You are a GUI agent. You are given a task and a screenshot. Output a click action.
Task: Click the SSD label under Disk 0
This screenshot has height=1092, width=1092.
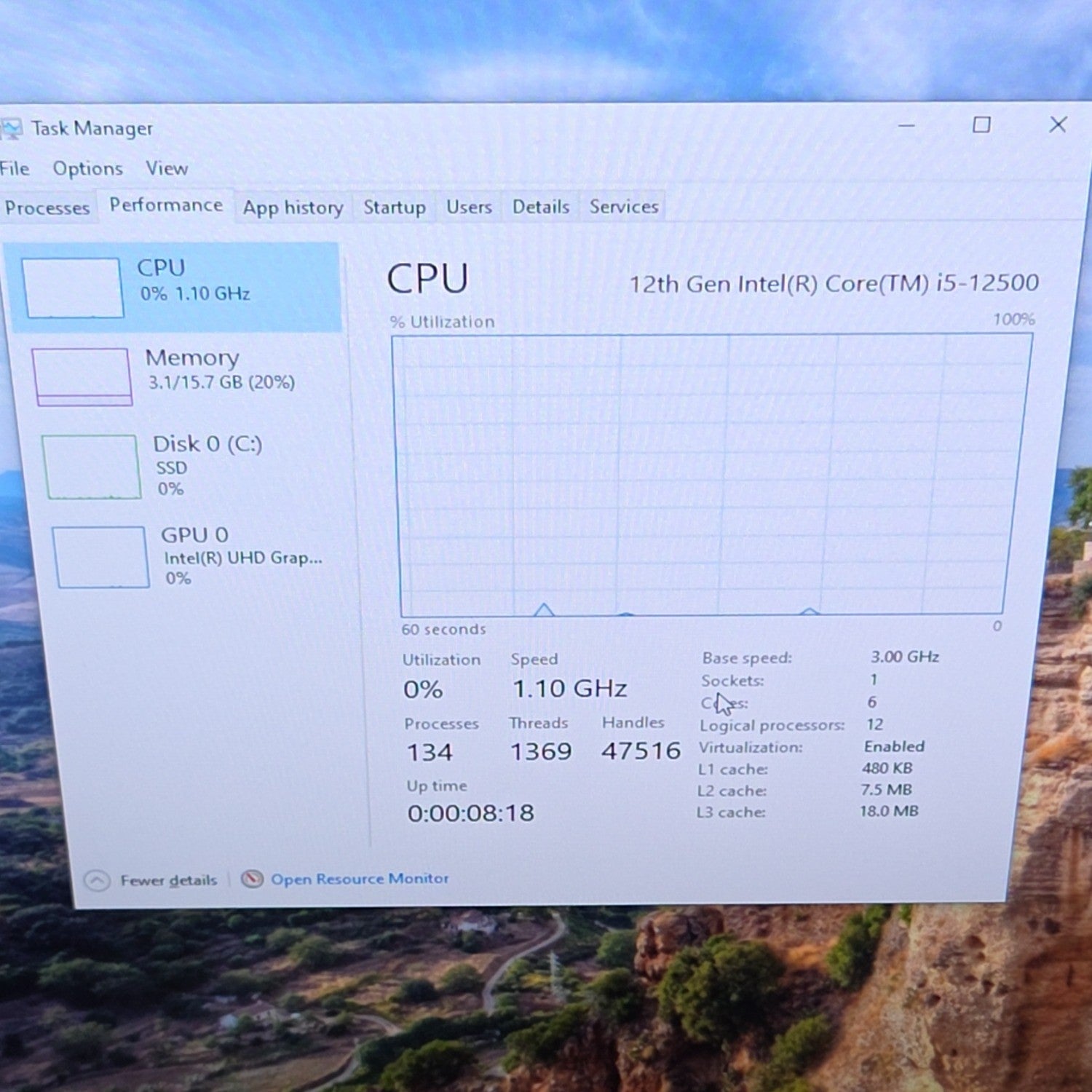(171, 468)
